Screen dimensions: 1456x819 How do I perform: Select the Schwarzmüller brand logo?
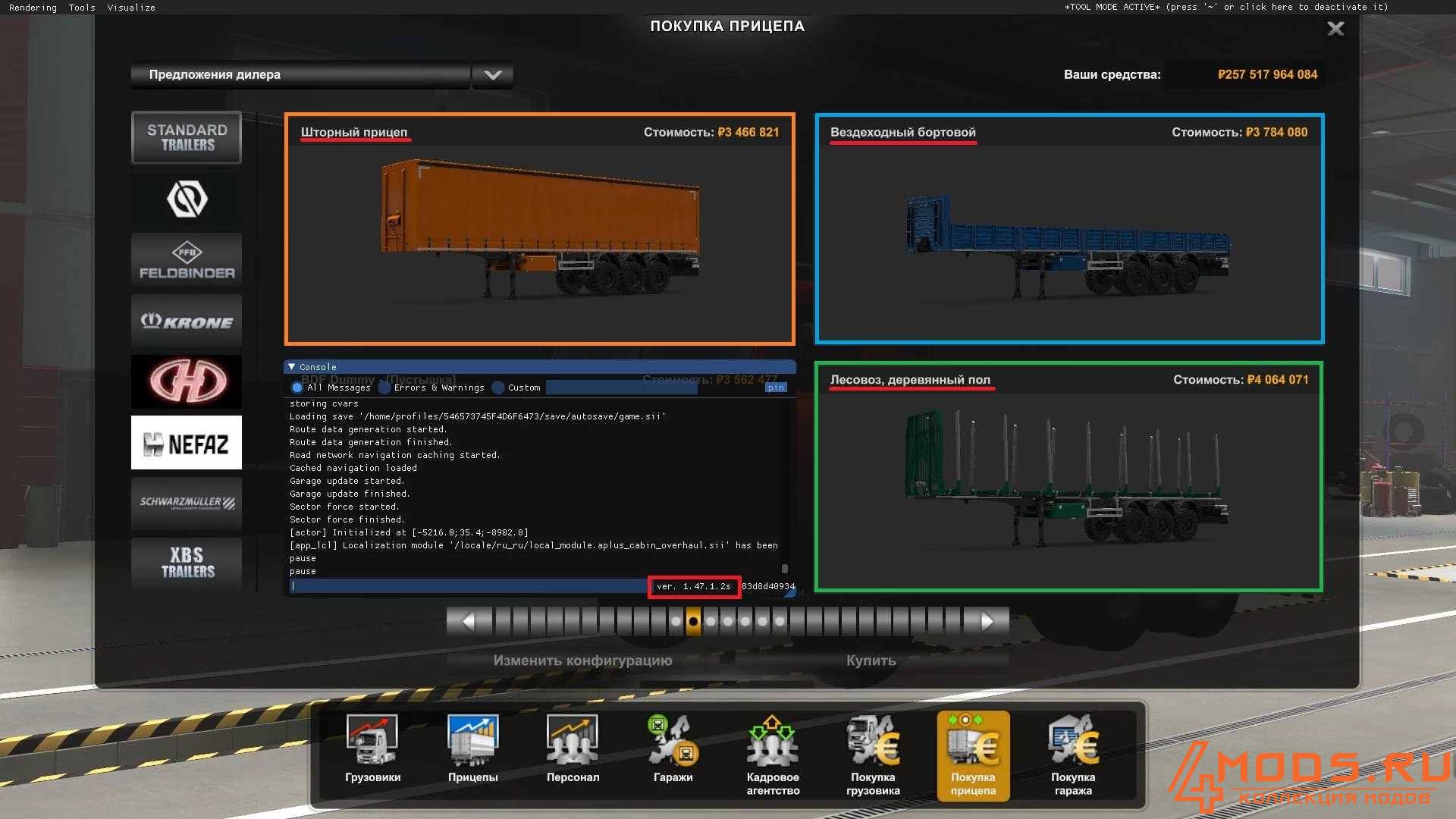(x=187, y=503)
